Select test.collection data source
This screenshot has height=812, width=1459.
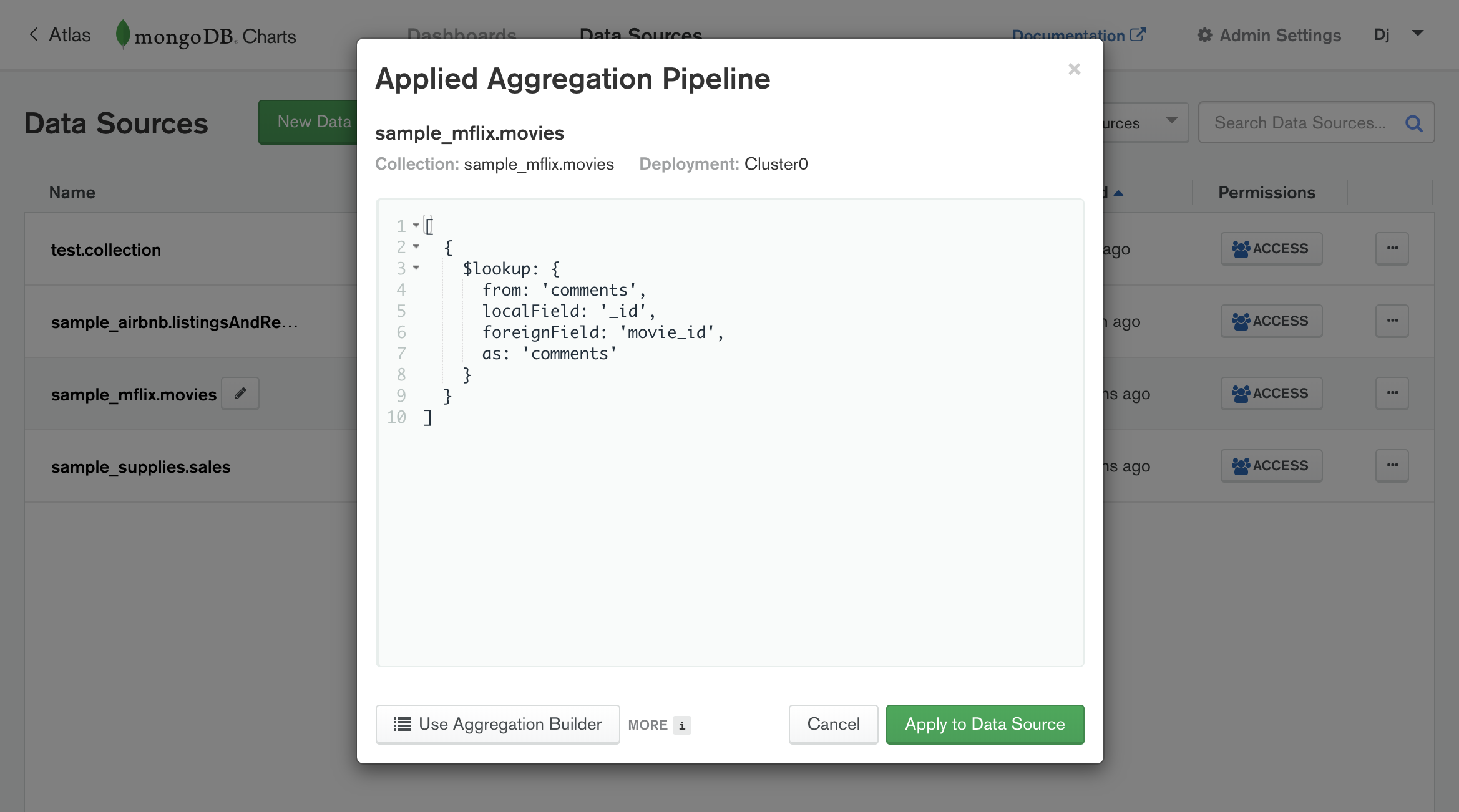[106, 250]
